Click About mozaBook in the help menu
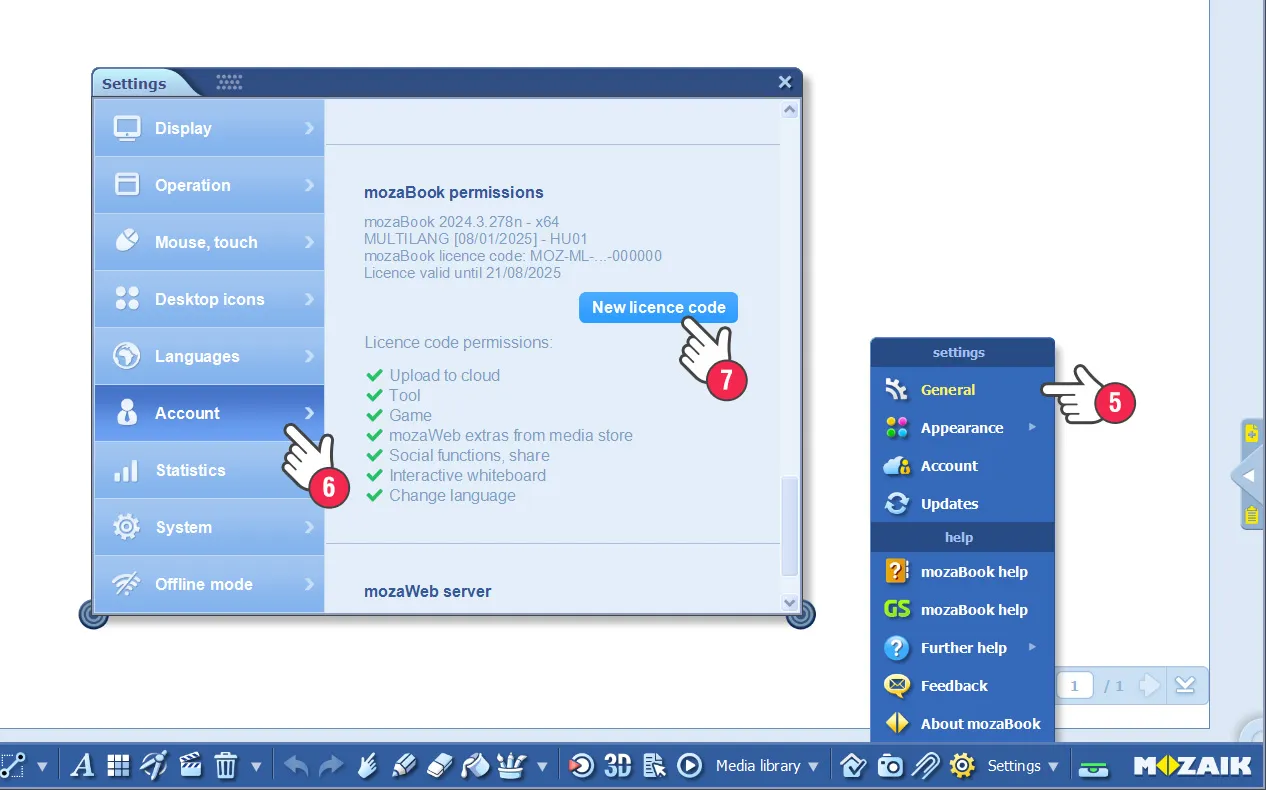The width and height of the screenshot is (1266, 790). (980, 724)
